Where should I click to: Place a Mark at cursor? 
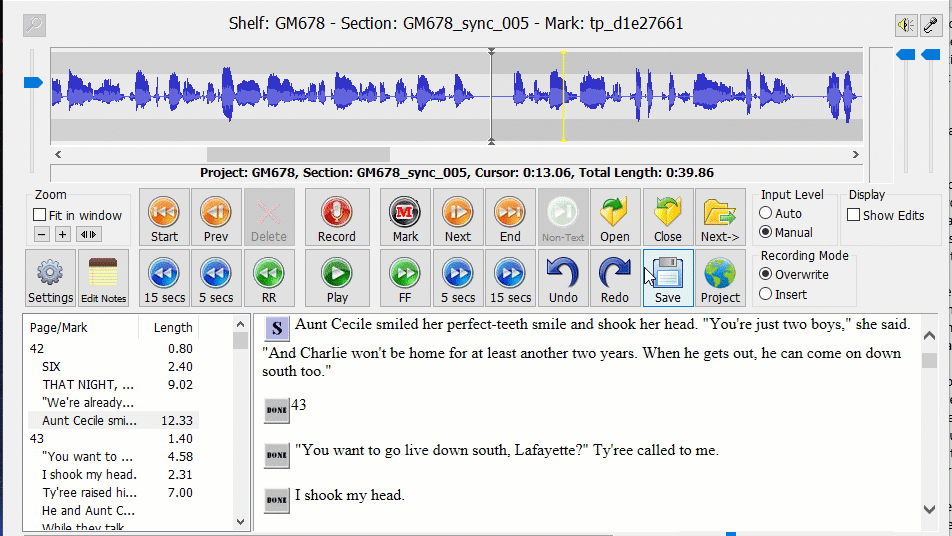point(405,217)
